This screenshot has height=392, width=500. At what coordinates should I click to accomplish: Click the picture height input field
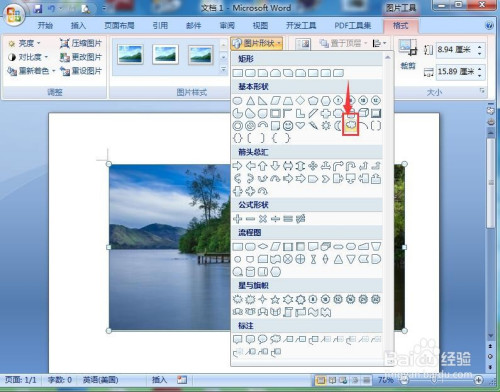(456, 50)
